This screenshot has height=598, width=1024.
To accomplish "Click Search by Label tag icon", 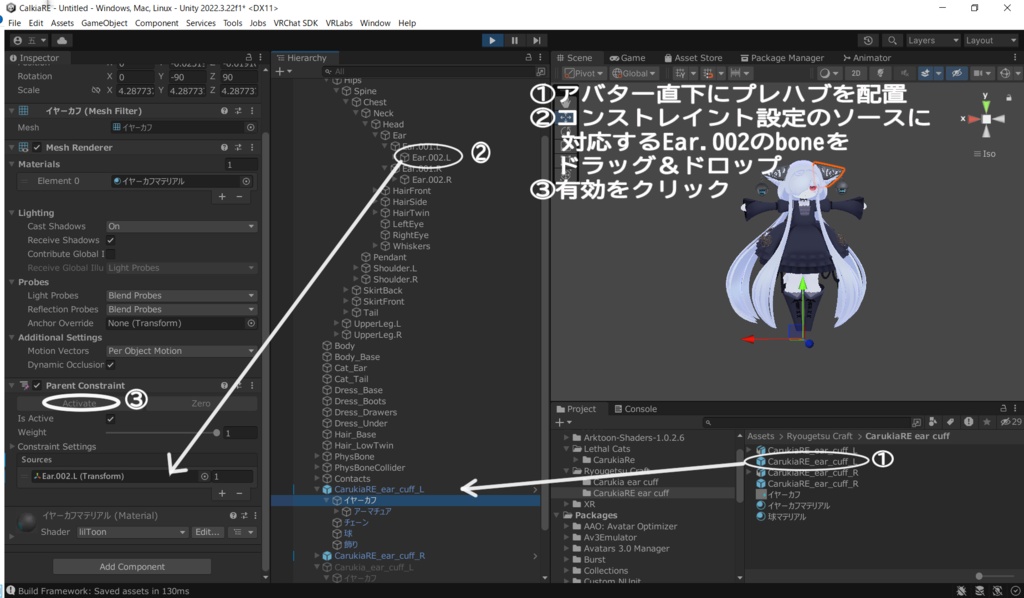I will pos(950,422).
